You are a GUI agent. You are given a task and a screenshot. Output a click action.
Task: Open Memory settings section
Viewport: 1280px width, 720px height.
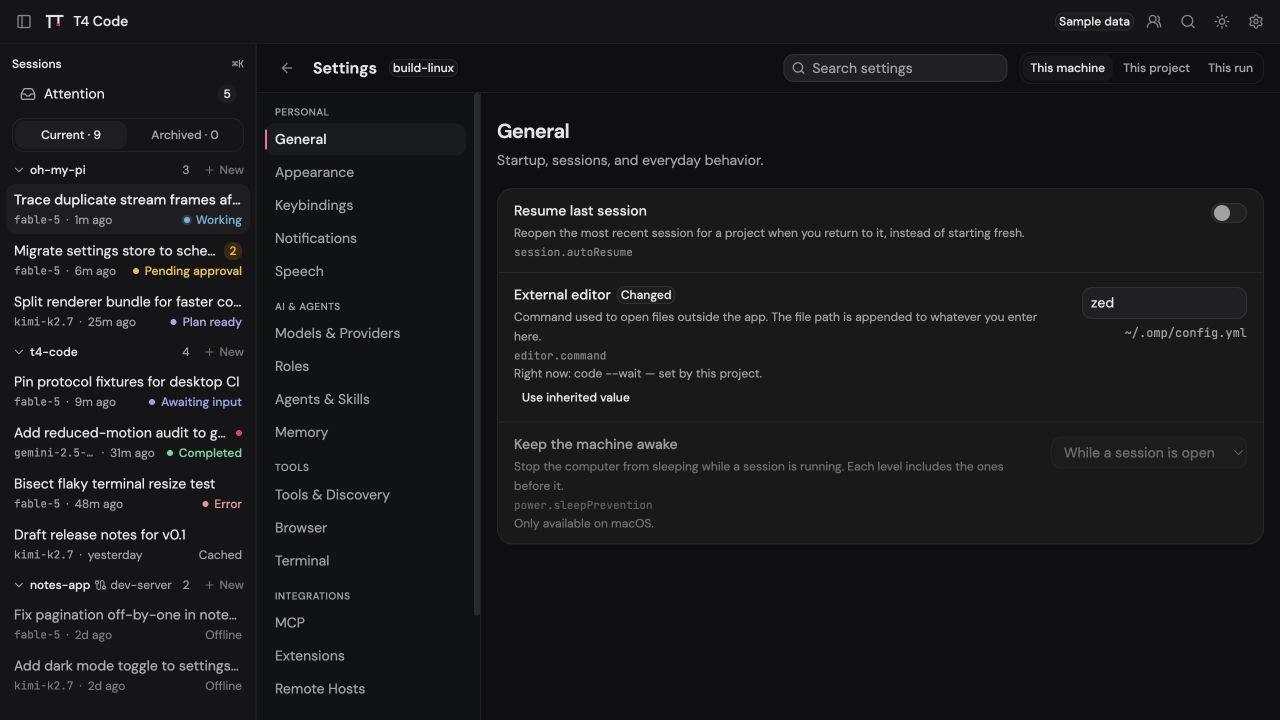pyautogui.click(x=366, y=432)
